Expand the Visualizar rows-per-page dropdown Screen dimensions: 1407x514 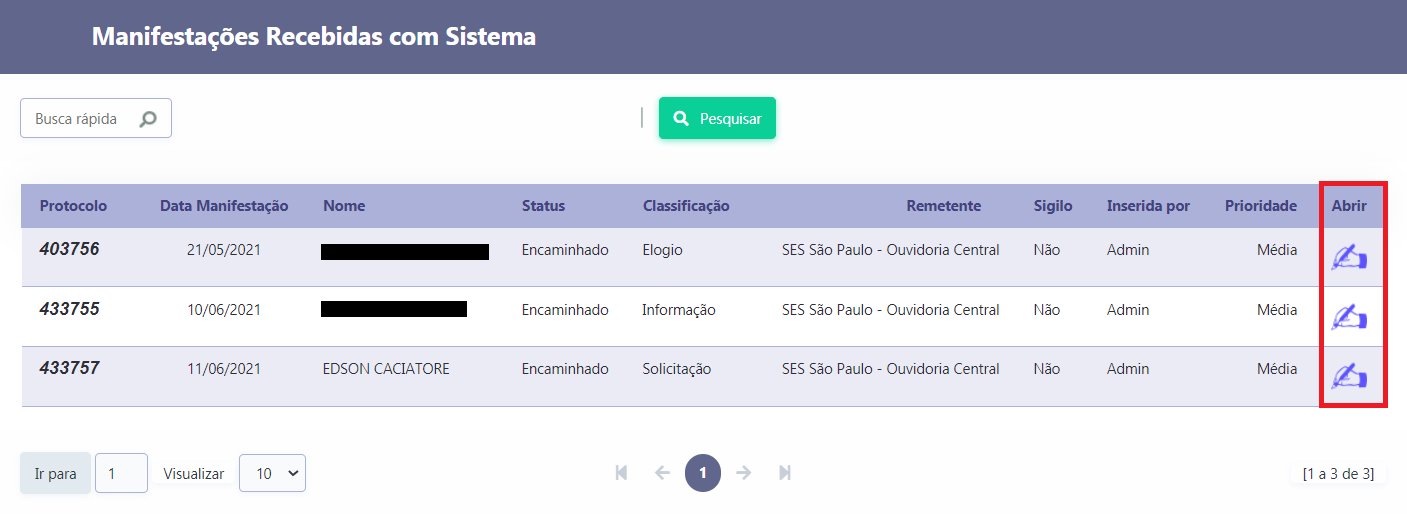tap(272, 473)
